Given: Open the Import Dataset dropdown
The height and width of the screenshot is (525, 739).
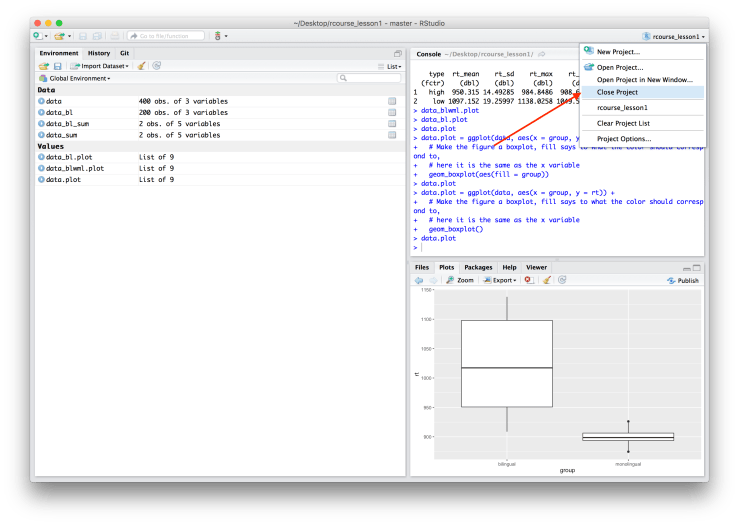Looking at the screenshot, I should pyautogui.click(x=99, y=66).
